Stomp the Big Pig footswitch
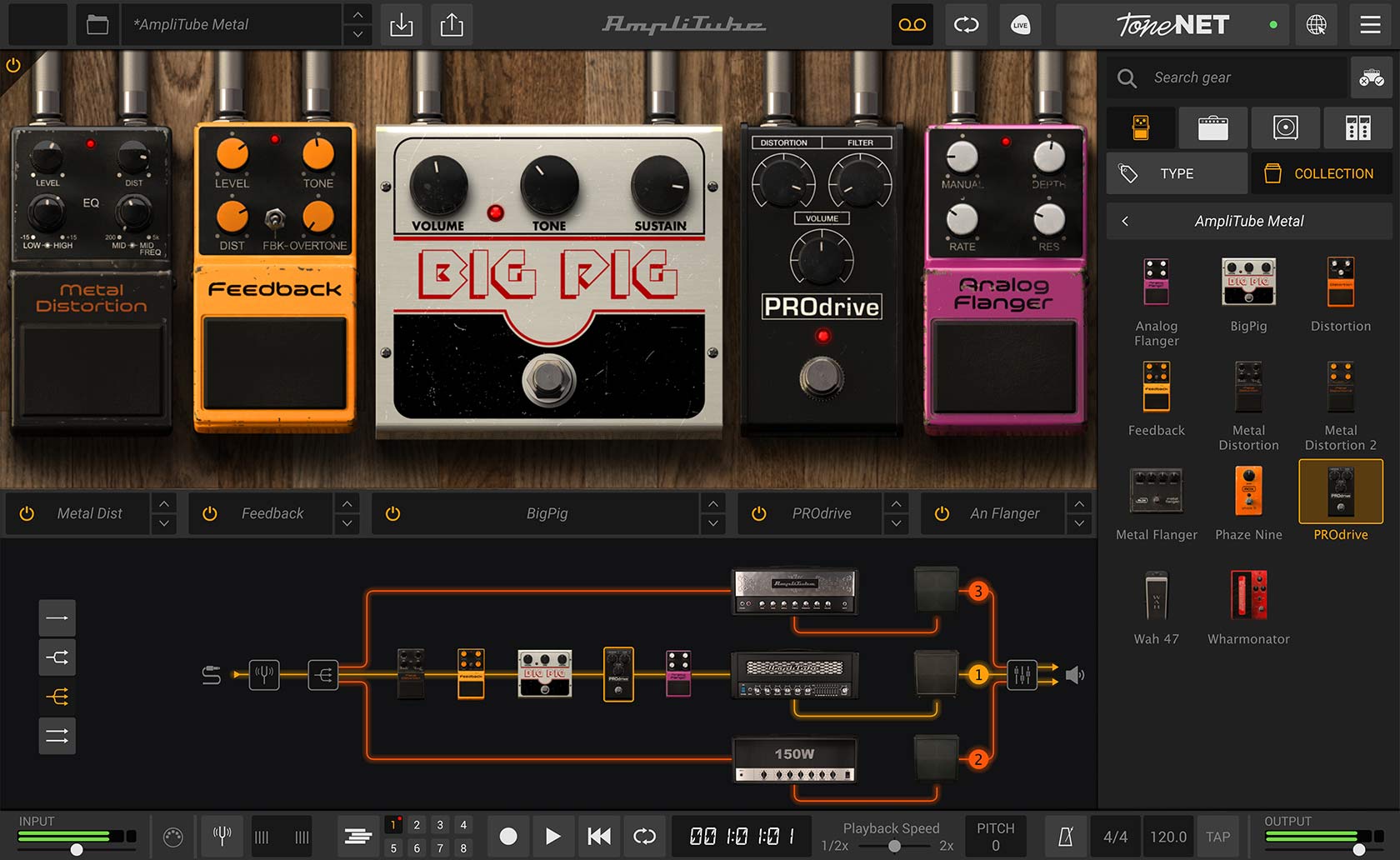This screenshot has height=860, width=1400. coord(548,379)
